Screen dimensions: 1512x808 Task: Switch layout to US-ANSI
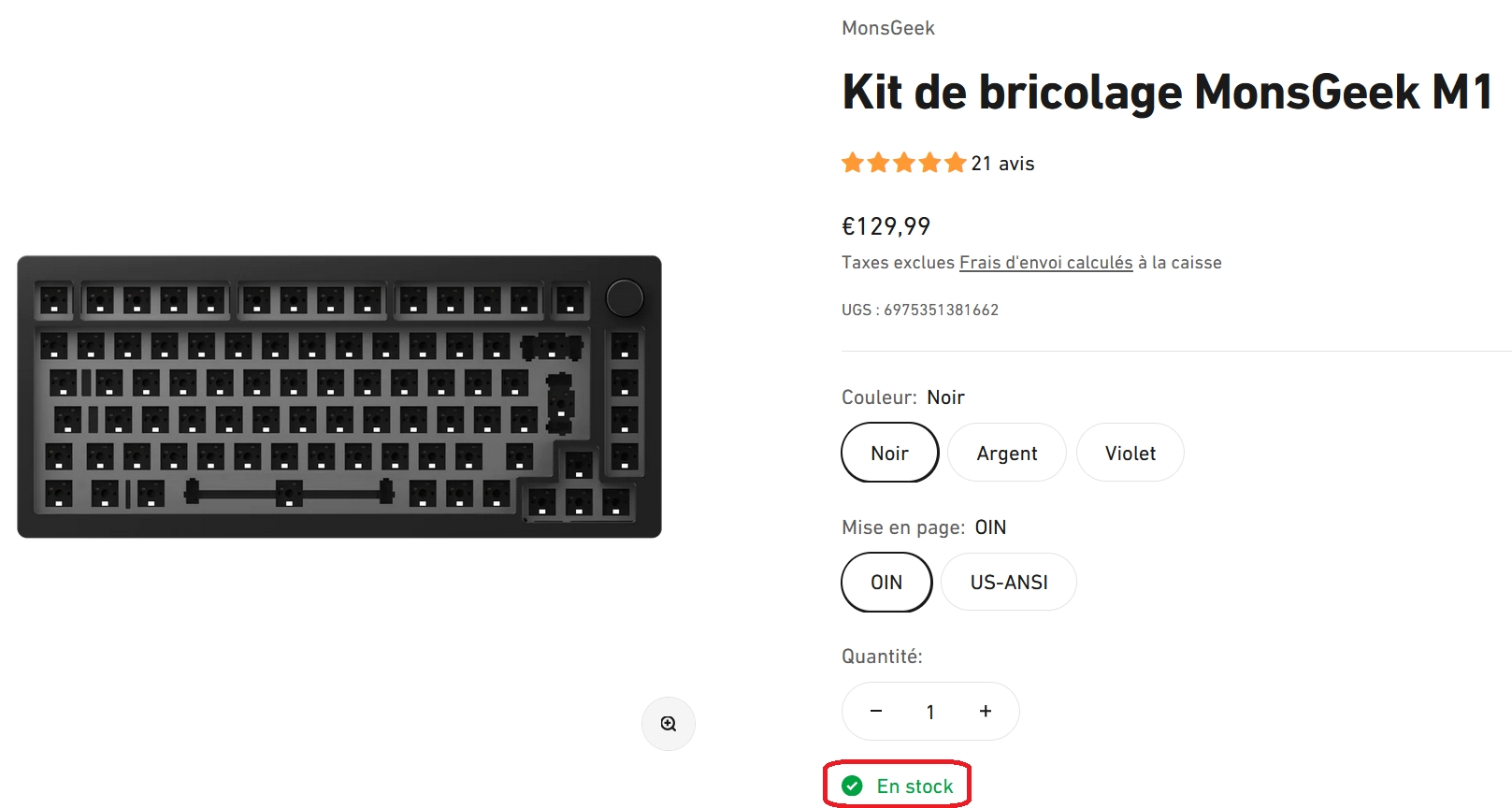[x=1008, y=583]
